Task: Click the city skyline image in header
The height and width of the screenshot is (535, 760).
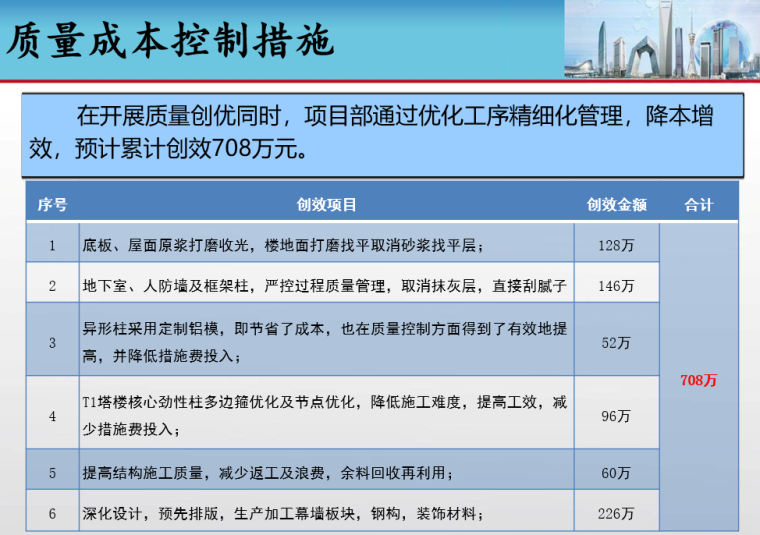Action: pos(661,40)
